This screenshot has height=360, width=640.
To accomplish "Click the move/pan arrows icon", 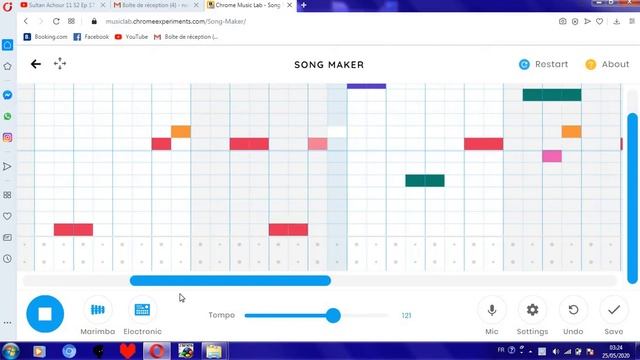I will 60,64.
